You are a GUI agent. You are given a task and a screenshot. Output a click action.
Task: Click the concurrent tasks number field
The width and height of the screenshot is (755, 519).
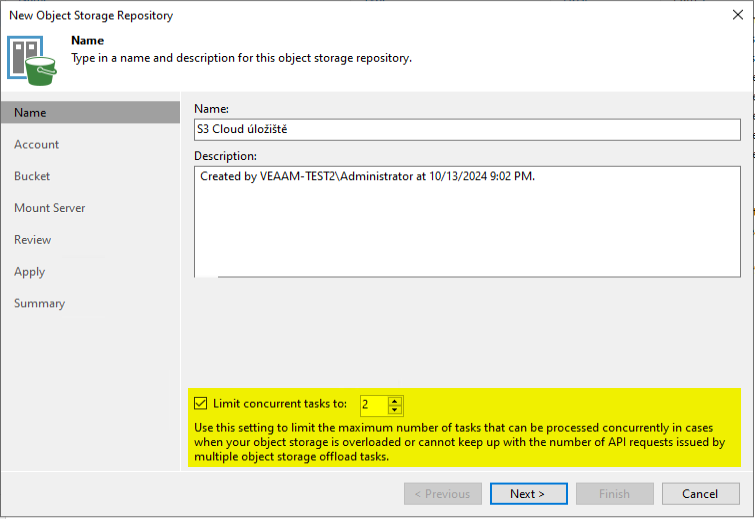[374, 405]
